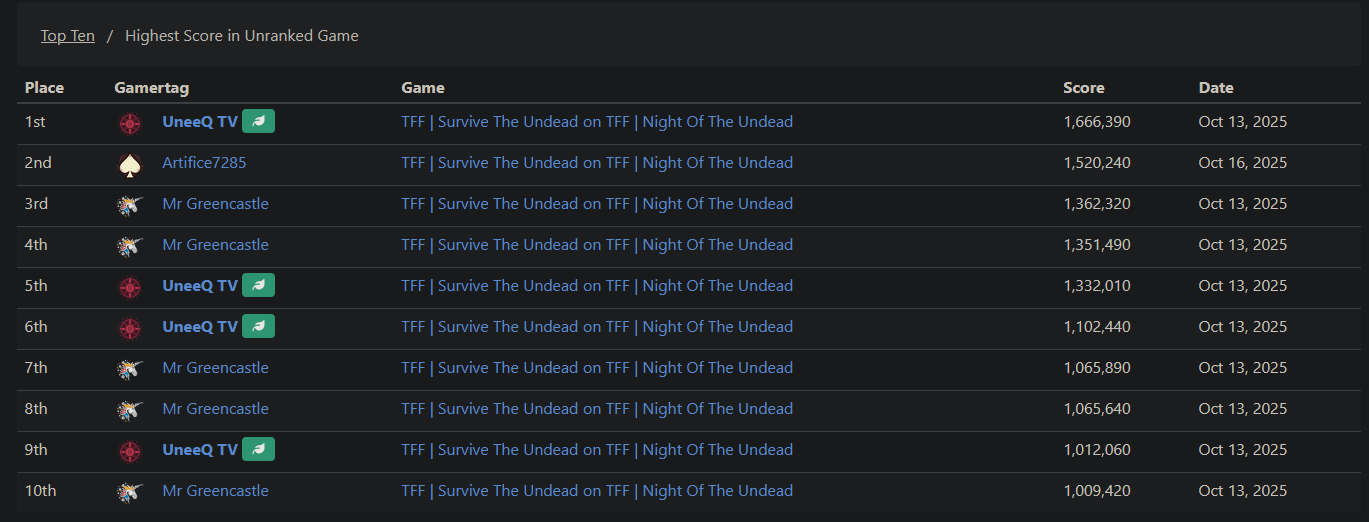
Task: Click the green leaf badge in 1st place row
Action: (x=258, y=122)
